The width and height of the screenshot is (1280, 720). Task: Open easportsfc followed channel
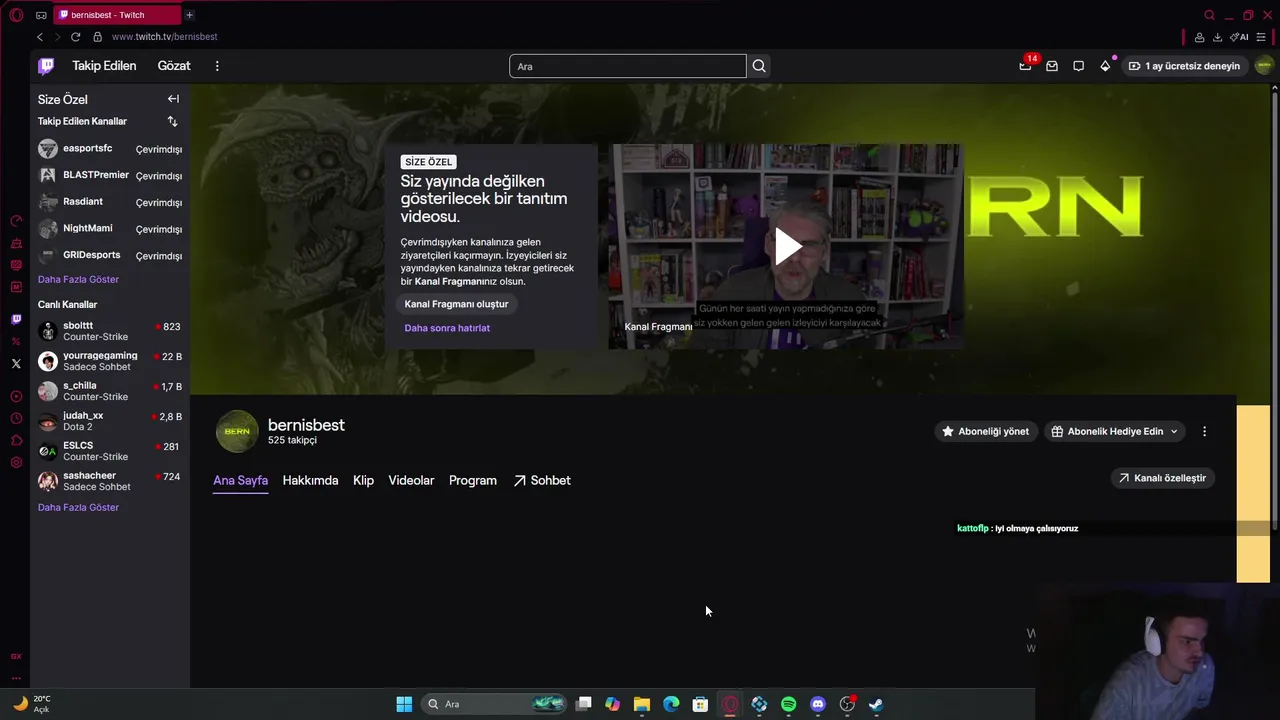[x=110, y=149]
